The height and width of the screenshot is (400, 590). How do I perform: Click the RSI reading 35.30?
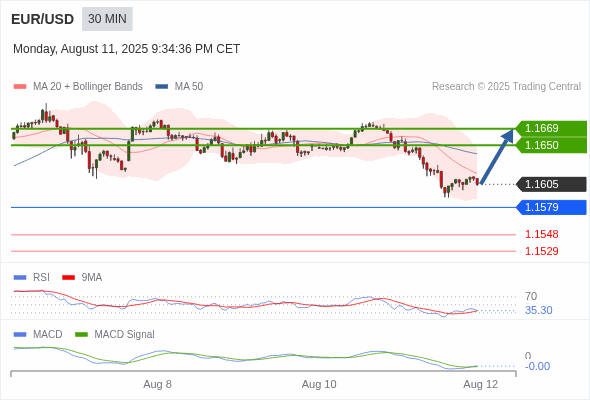(x=538, y=310)
